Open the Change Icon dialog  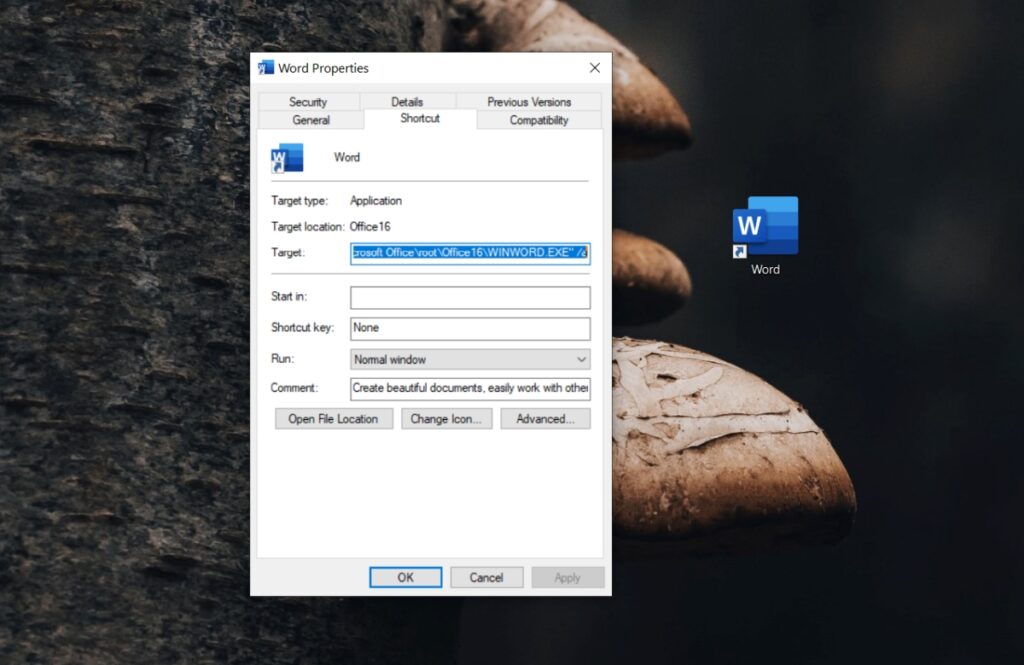coord(446,418)
